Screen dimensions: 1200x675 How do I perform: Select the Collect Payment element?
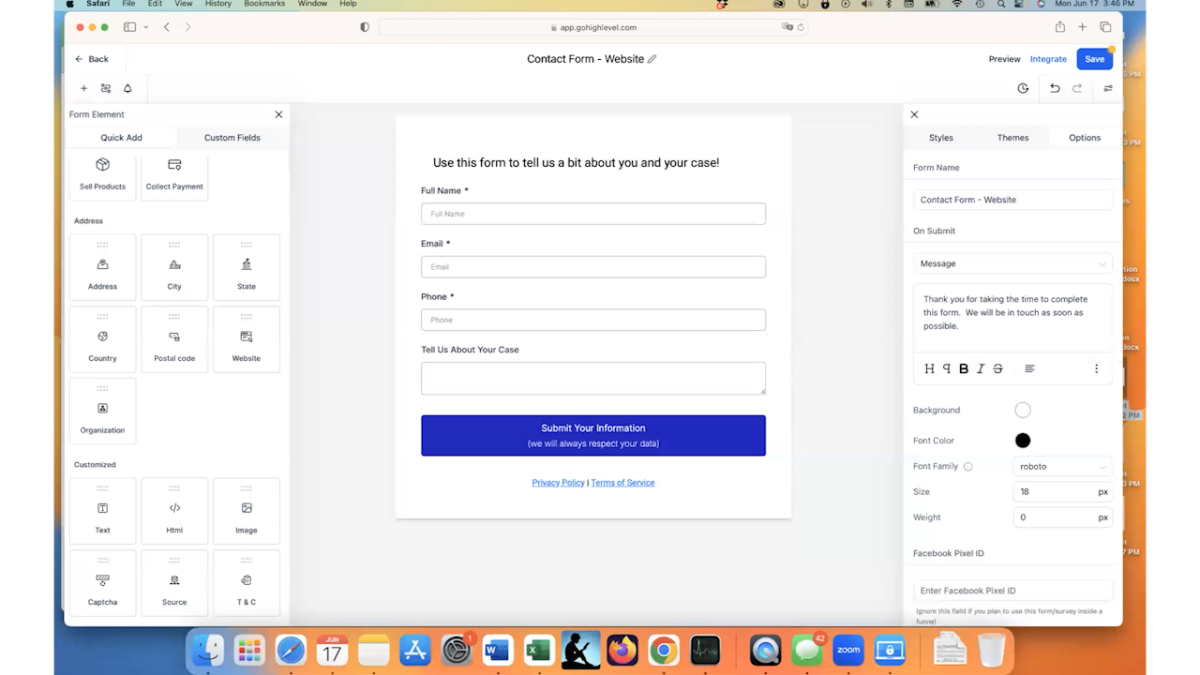[174, 176]
